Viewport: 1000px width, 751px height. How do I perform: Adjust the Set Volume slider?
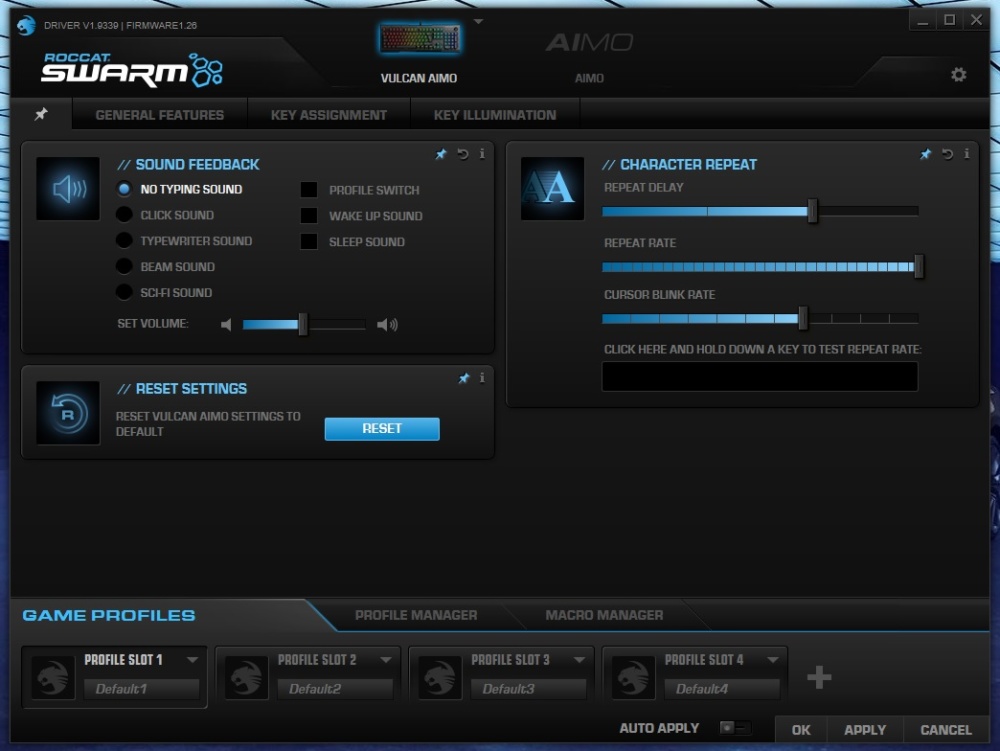click(304, 324)
